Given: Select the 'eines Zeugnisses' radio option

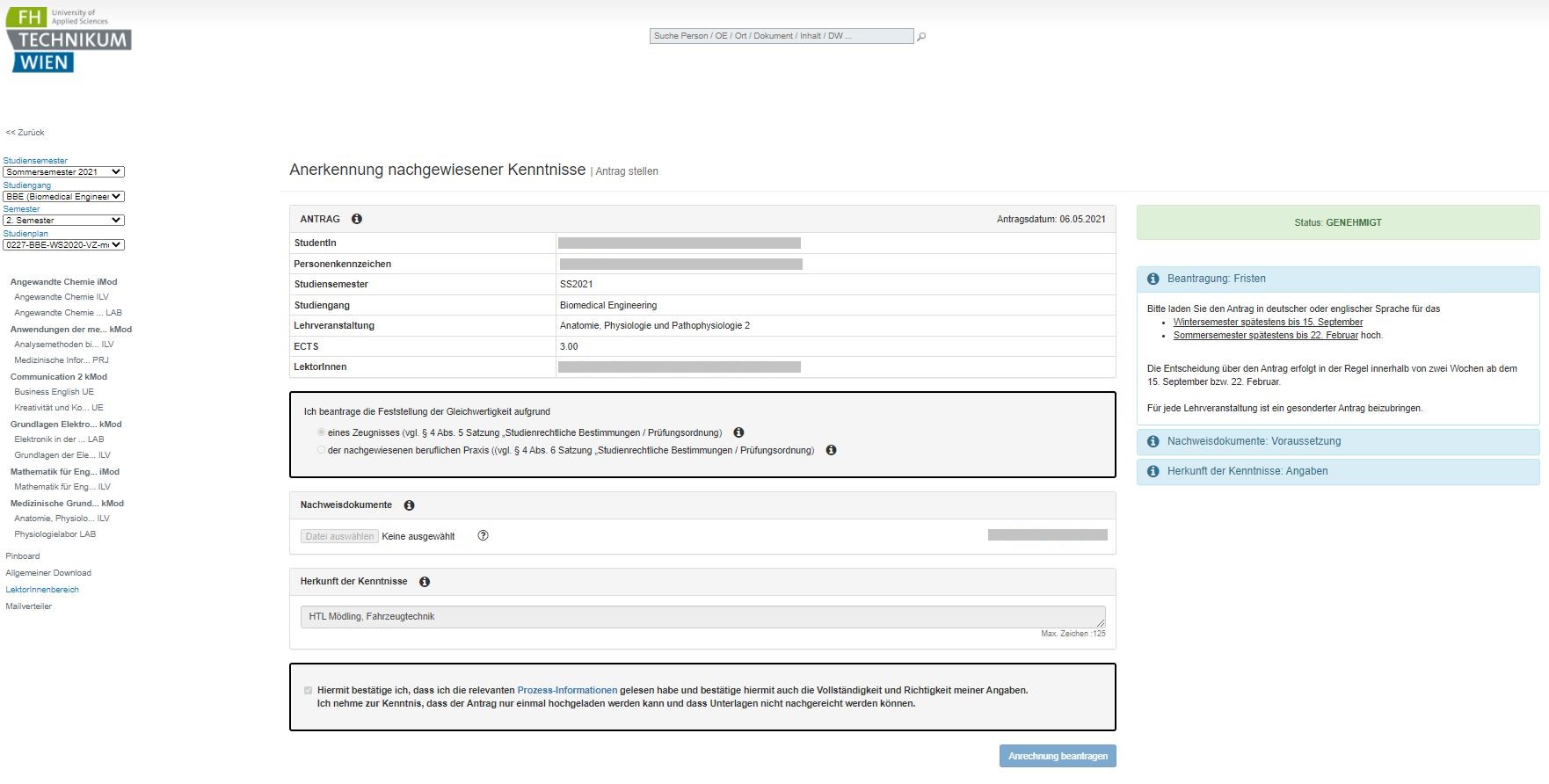Looking at the screenshot, I should click(x=321, y=432).
